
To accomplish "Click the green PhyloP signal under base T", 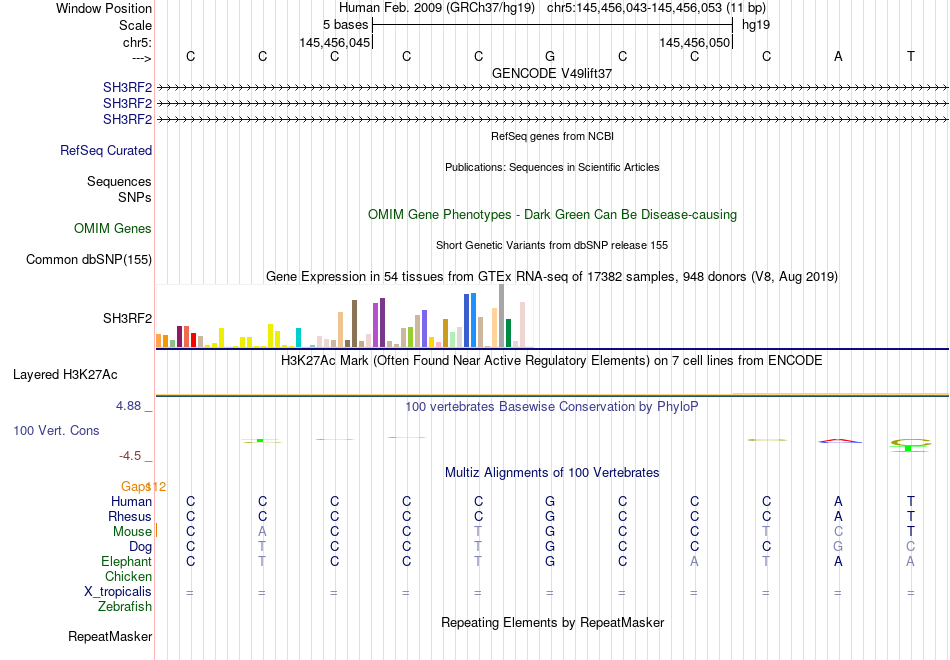I will (x=908, y=448).
